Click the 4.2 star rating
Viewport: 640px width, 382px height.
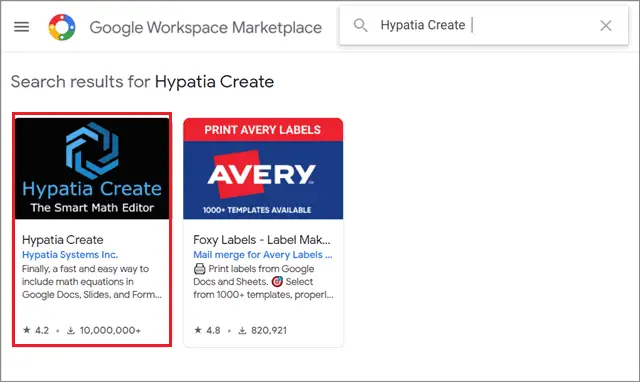tap(36, 330)
